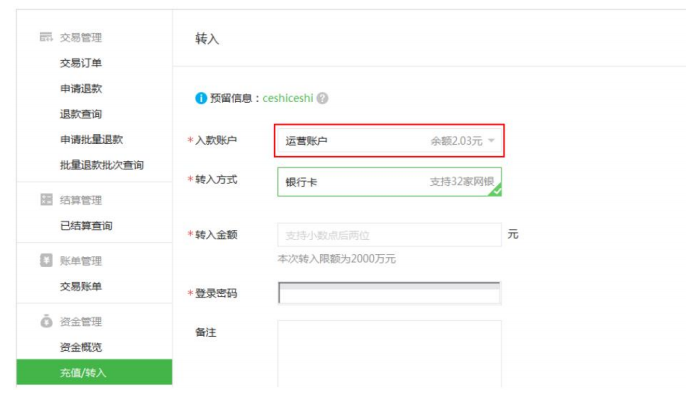The height and width of the screenshot is (399, 686).
Task: Click the 转入 page heading
Action: point(207,38)
